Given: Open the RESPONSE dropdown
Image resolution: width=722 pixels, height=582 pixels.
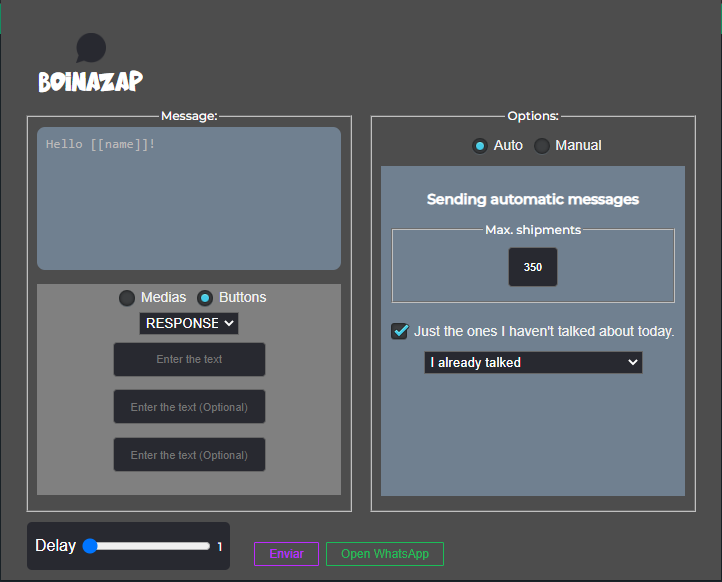Looking at the screenshot, I should click(x=189, y=323).
